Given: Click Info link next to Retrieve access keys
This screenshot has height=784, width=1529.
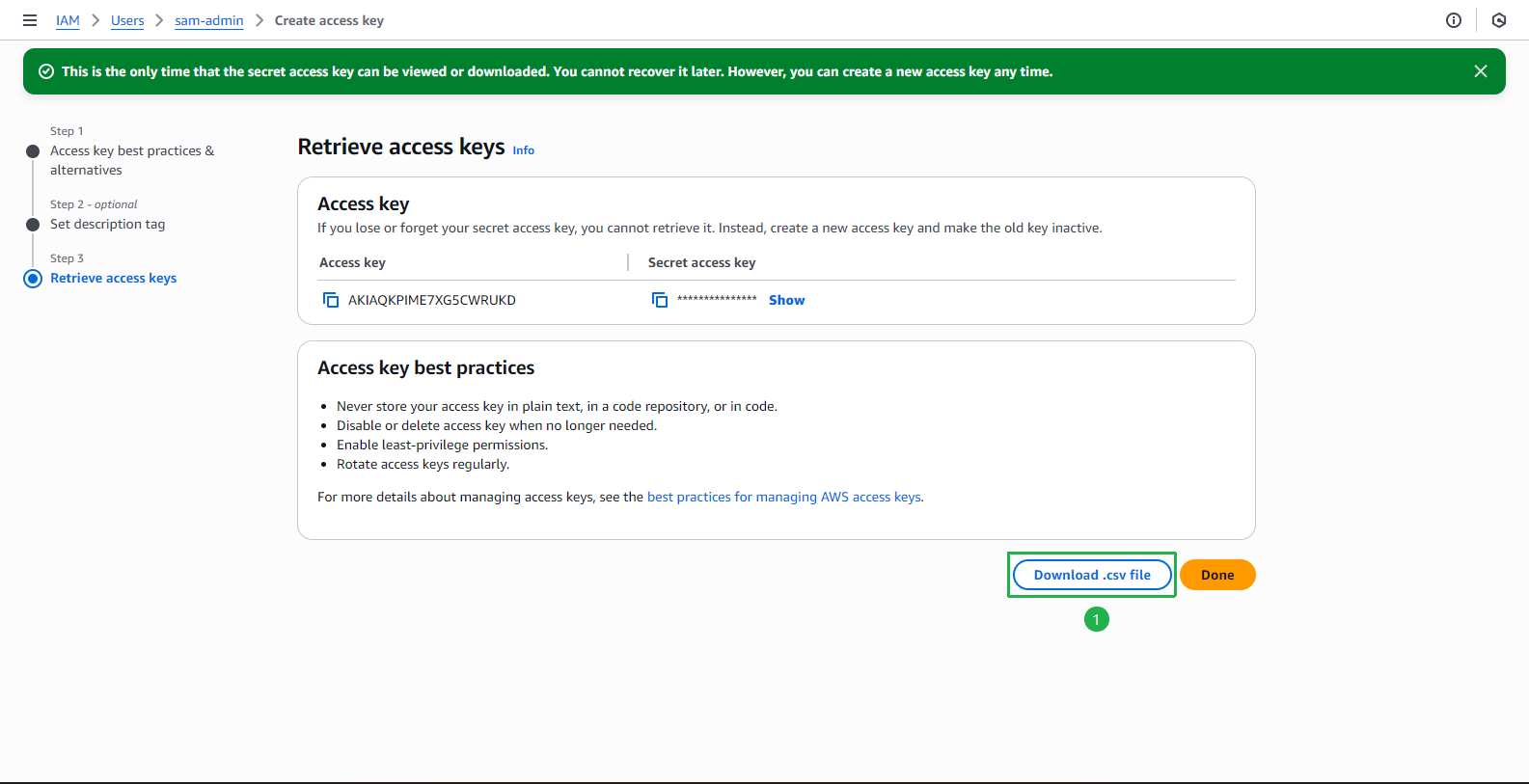Looking at the screenshot, I should pyautogui.click(x=524, y=150).
